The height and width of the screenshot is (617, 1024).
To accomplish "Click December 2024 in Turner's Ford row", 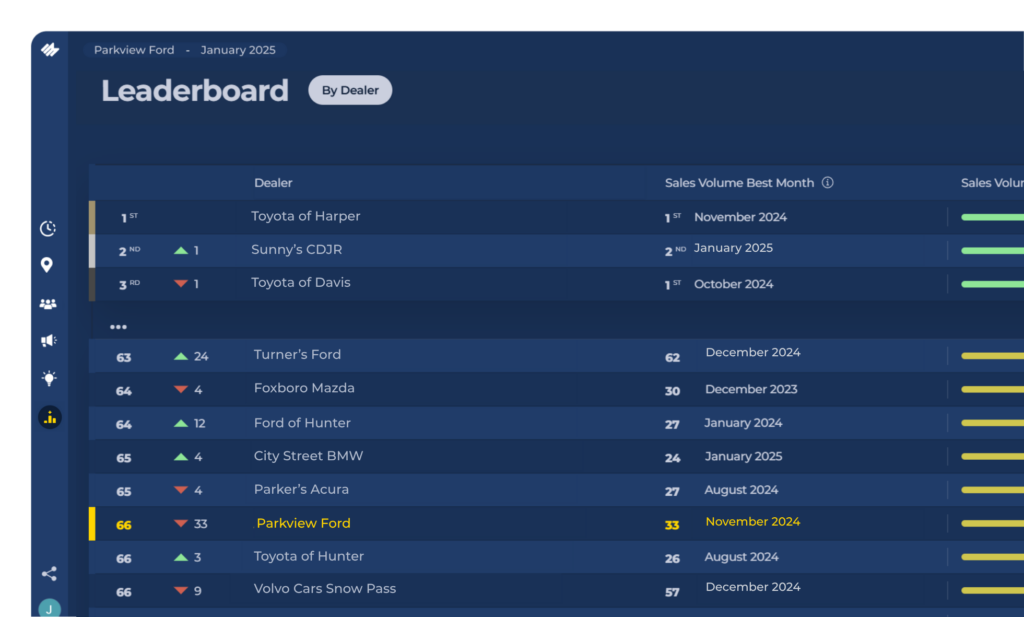I will pyautogui.click(x=753, y=353).
